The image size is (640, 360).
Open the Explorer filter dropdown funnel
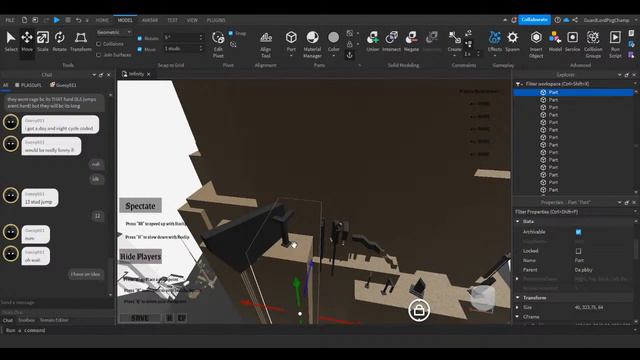(518, 84)
